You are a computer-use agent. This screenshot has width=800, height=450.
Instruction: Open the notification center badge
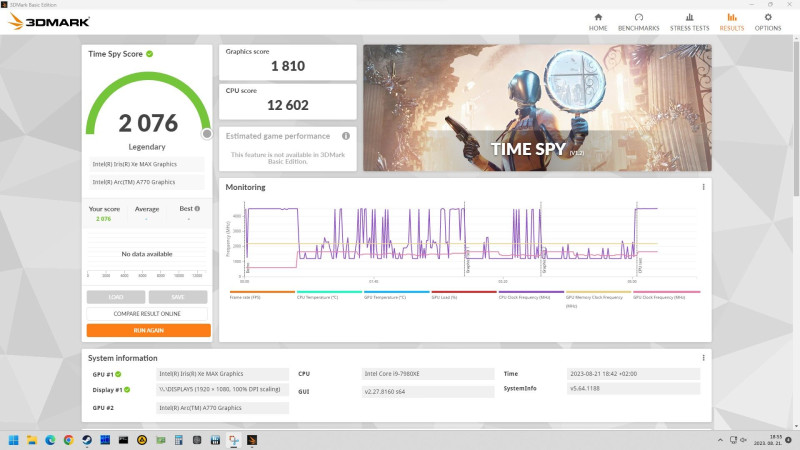(x=789, y=440)
